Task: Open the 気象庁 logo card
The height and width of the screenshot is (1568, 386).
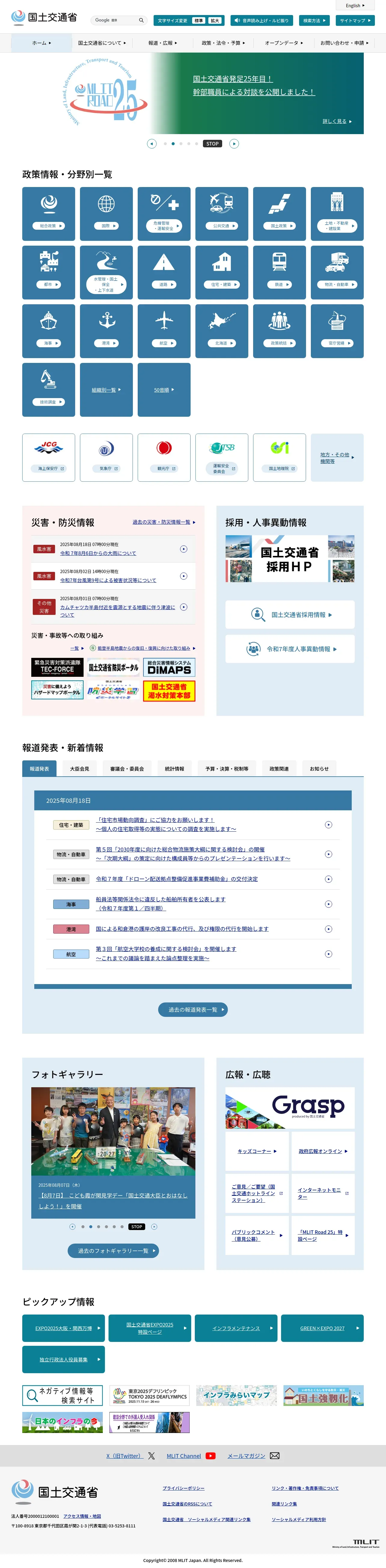Action: click(x=106, y=458)
